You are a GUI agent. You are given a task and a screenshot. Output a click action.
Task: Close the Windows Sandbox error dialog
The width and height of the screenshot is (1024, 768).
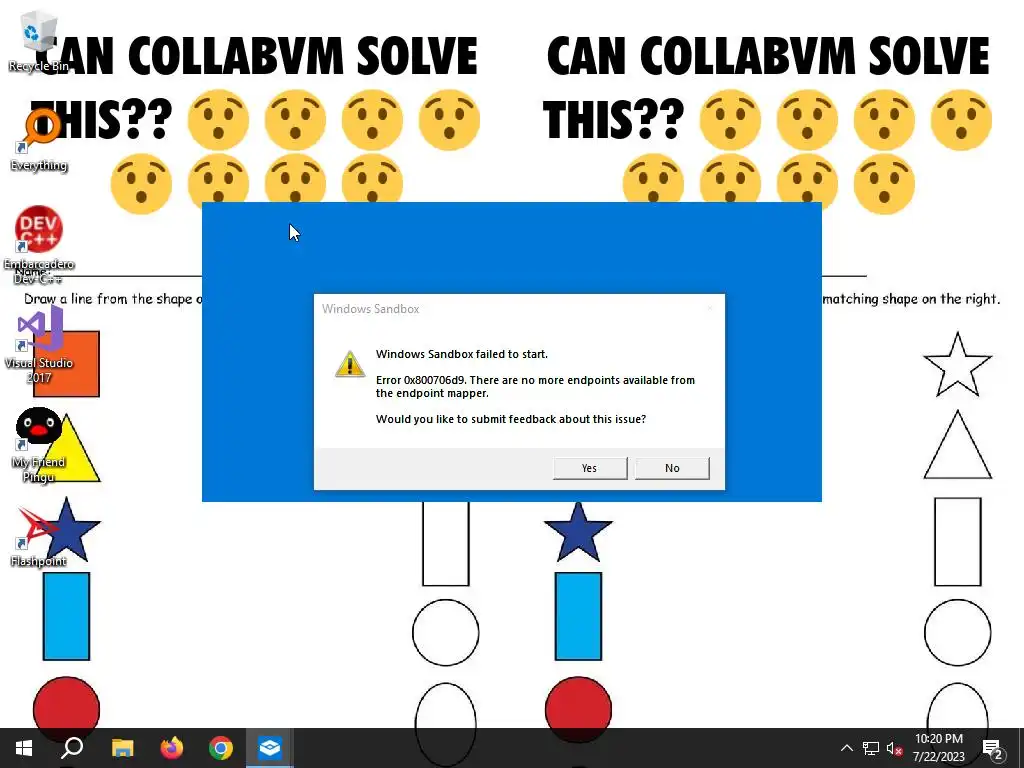[x=710, y=308]
